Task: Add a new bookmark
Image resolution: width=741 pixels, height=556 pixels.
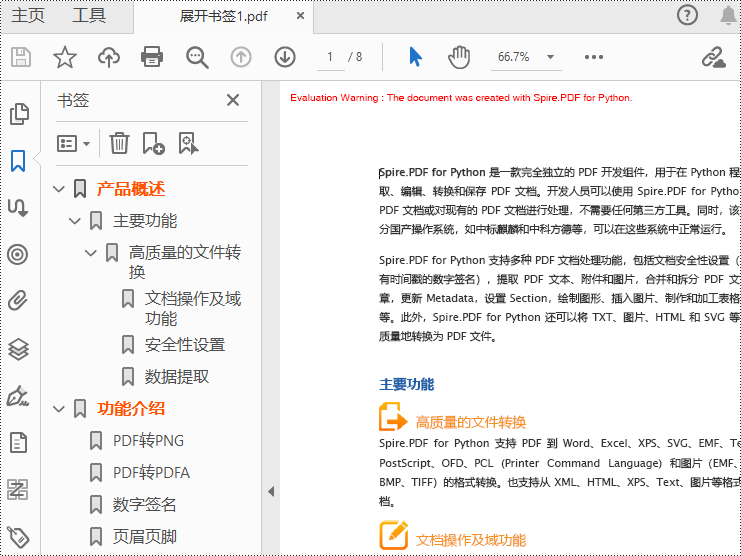Action: click(x=154, y=143)
